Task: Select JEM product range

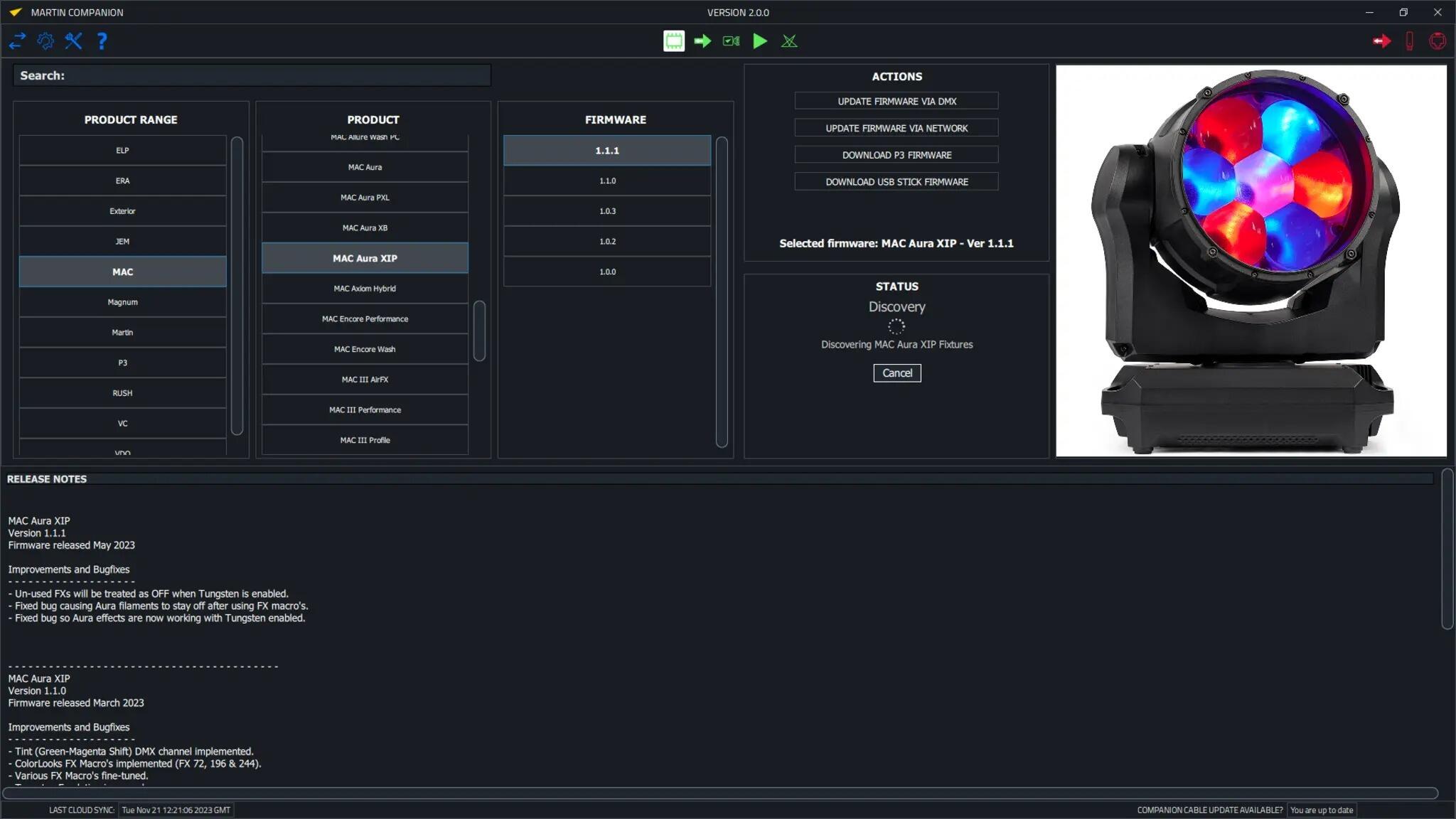Action: [122, 242]
